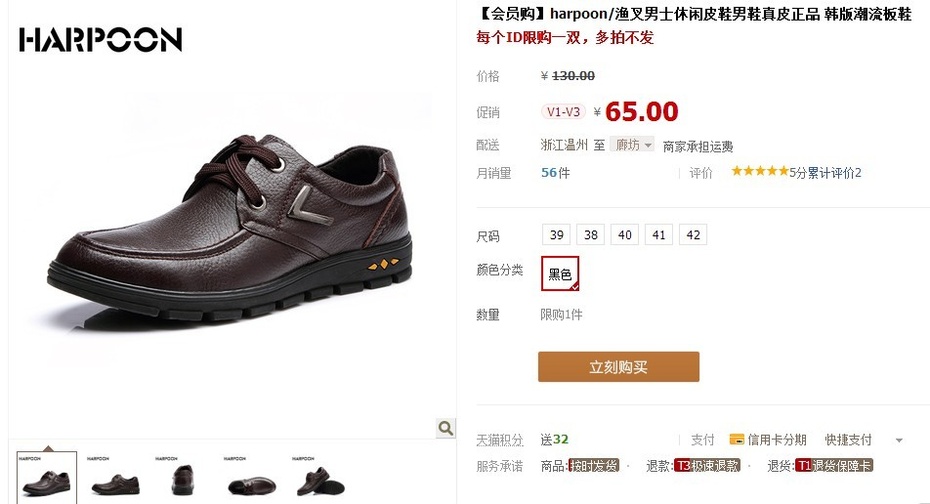
Task: Click the magnifier zoom icon under shoe image
Action: (445, 428)
